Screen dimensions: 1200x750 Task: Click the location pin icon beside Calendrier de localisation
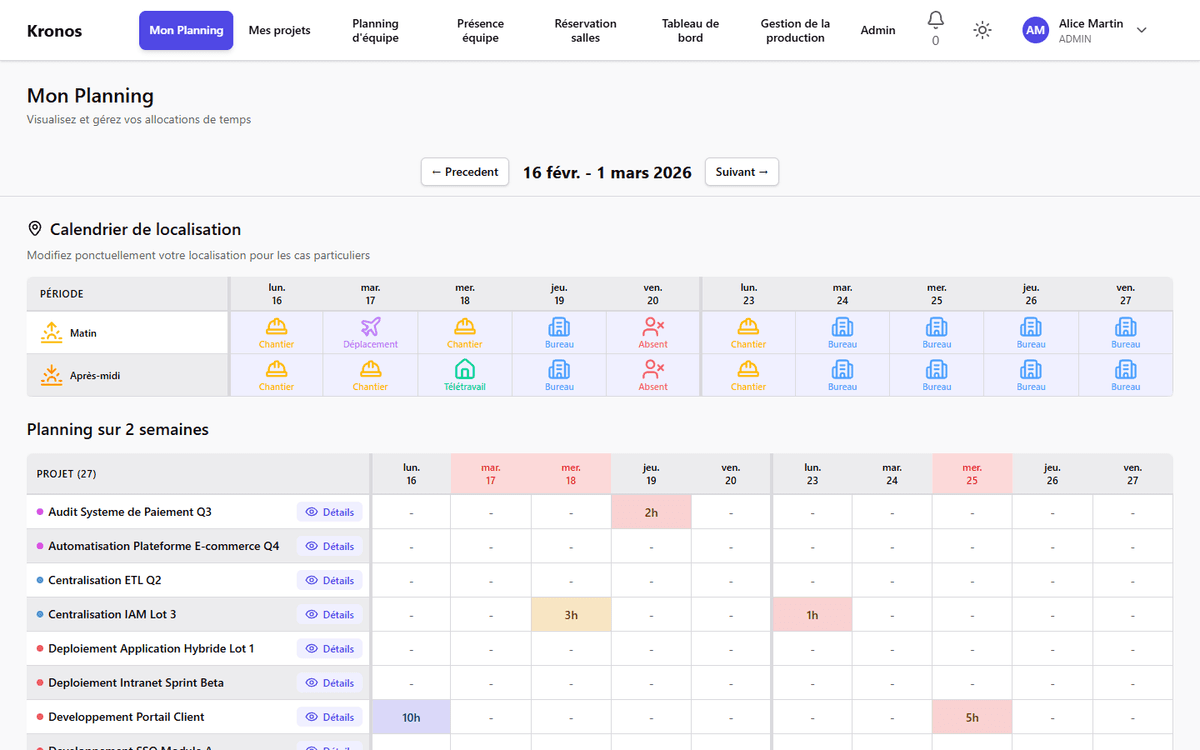34,228
